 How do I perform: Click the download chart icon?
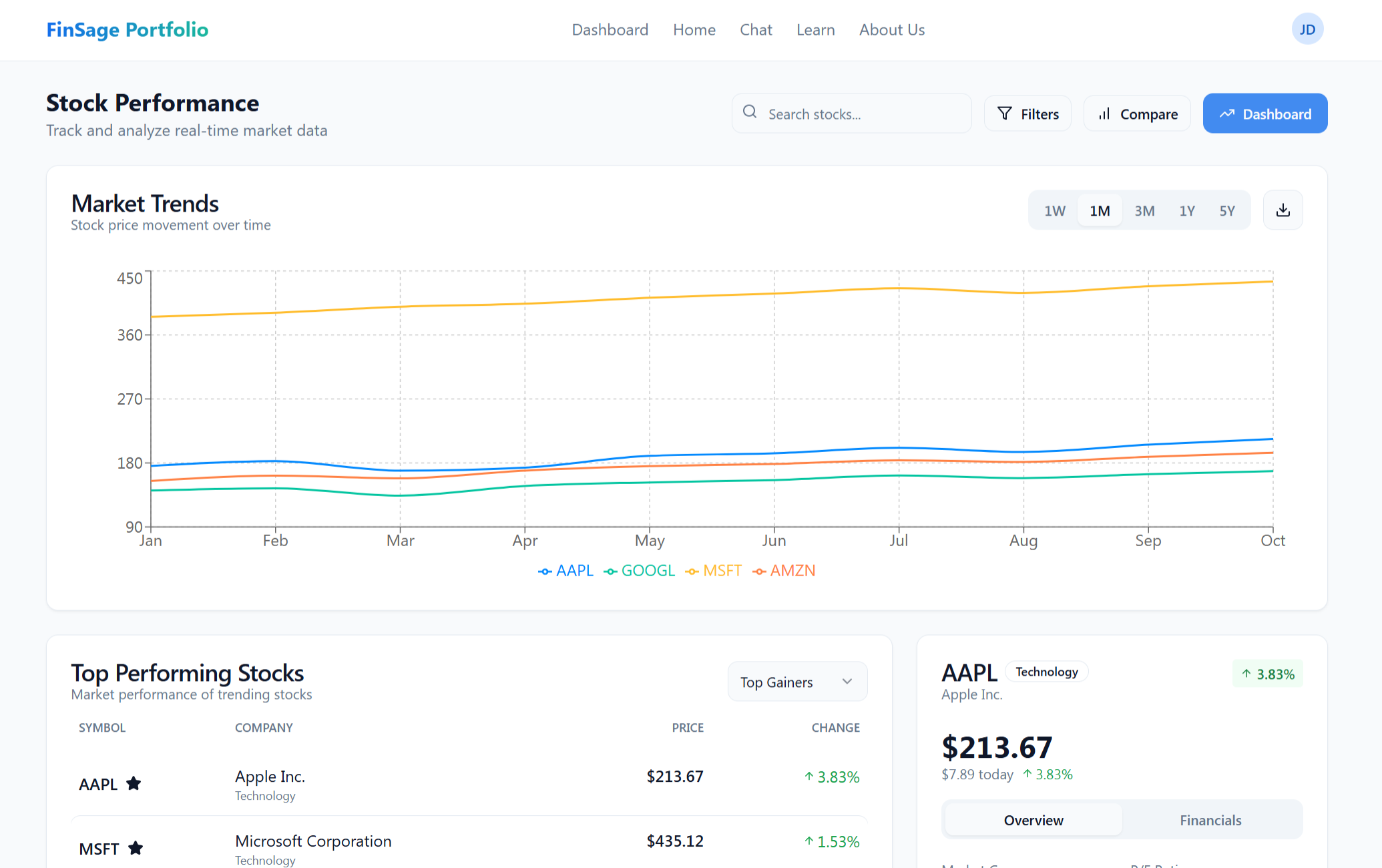(1283, 210)
